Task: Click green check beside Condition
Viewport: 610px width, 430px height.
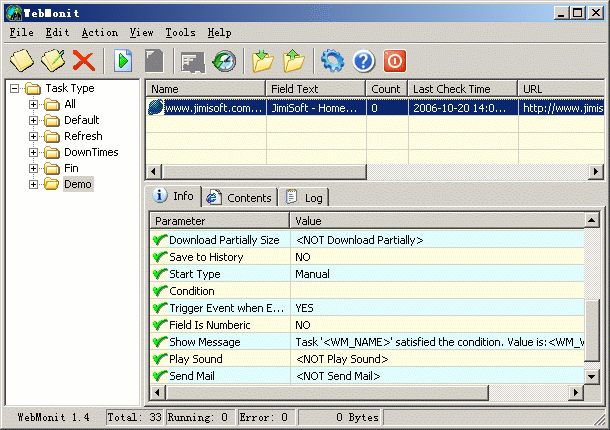Action: point(160,291)
